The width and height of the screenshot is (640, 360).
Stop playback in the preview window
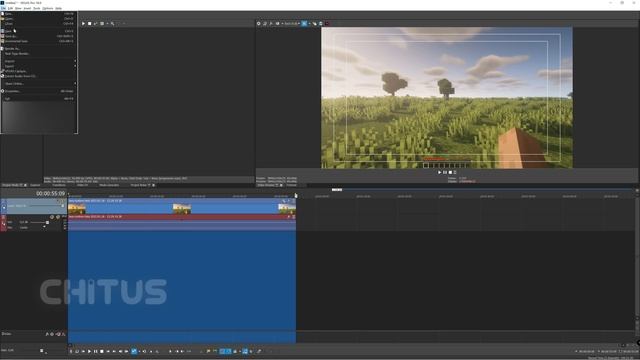click(x=450, y=172)
